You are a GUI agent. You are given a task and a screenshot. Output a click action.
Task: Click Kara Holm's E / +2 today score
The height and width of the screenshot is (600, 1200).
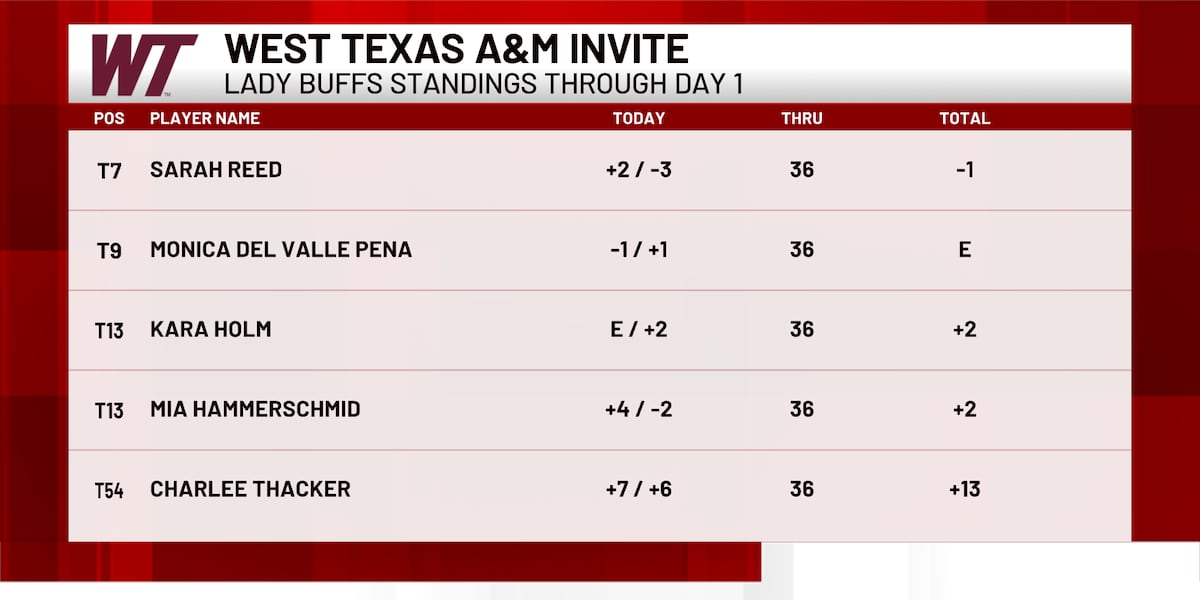[x=638, y=330]
